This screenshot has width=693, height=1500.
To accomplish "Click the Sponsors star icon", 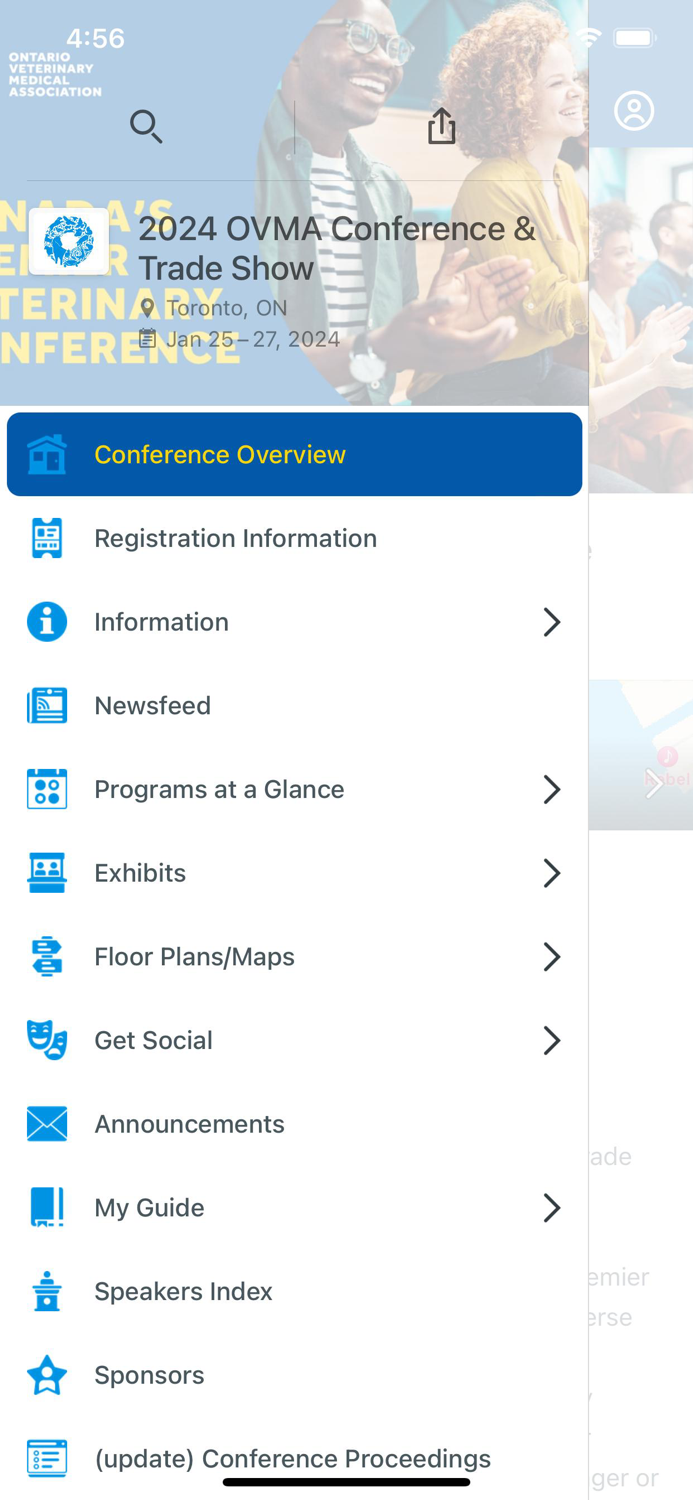I will click(x=46, y=1375).
